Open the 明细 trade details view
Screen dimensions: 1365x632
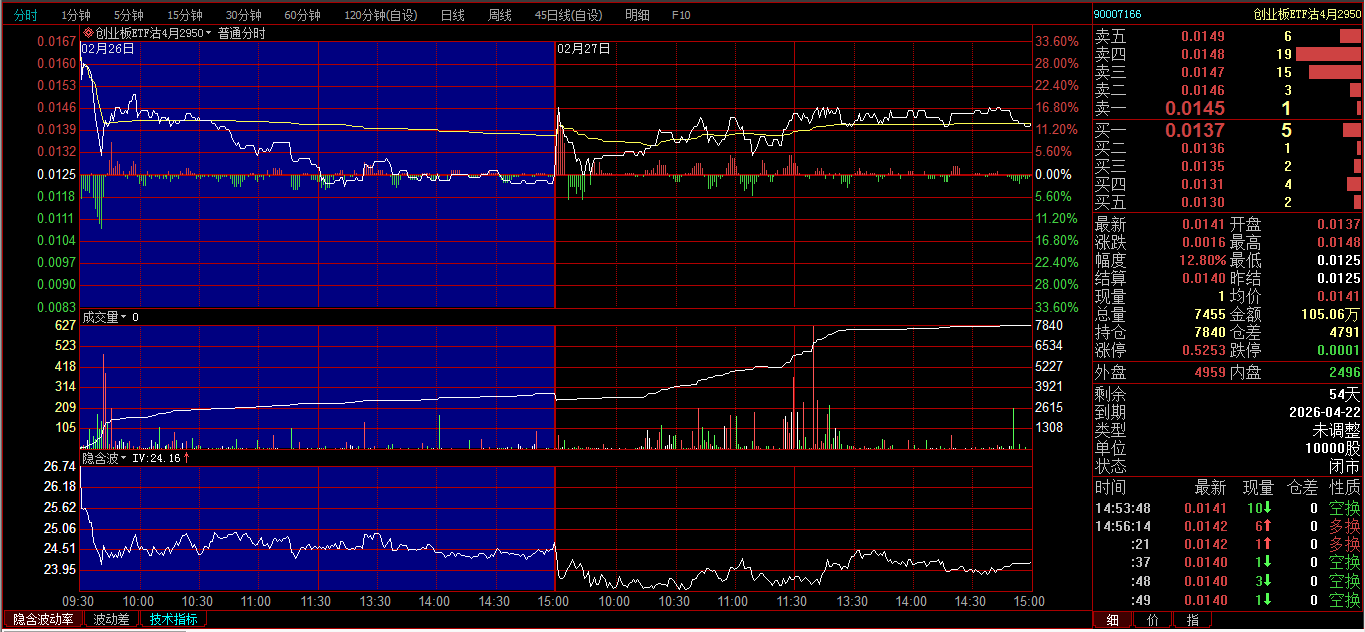pos(636,15)
